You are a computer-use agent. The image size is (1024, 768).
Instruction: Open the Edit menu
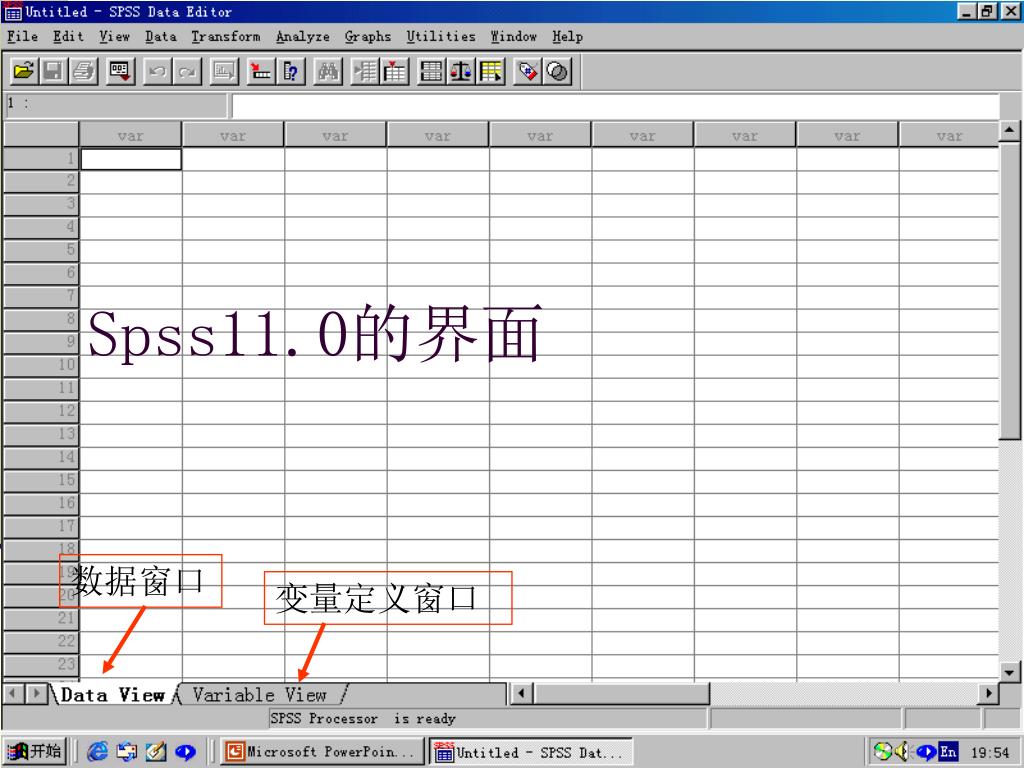tap(69, 37)
